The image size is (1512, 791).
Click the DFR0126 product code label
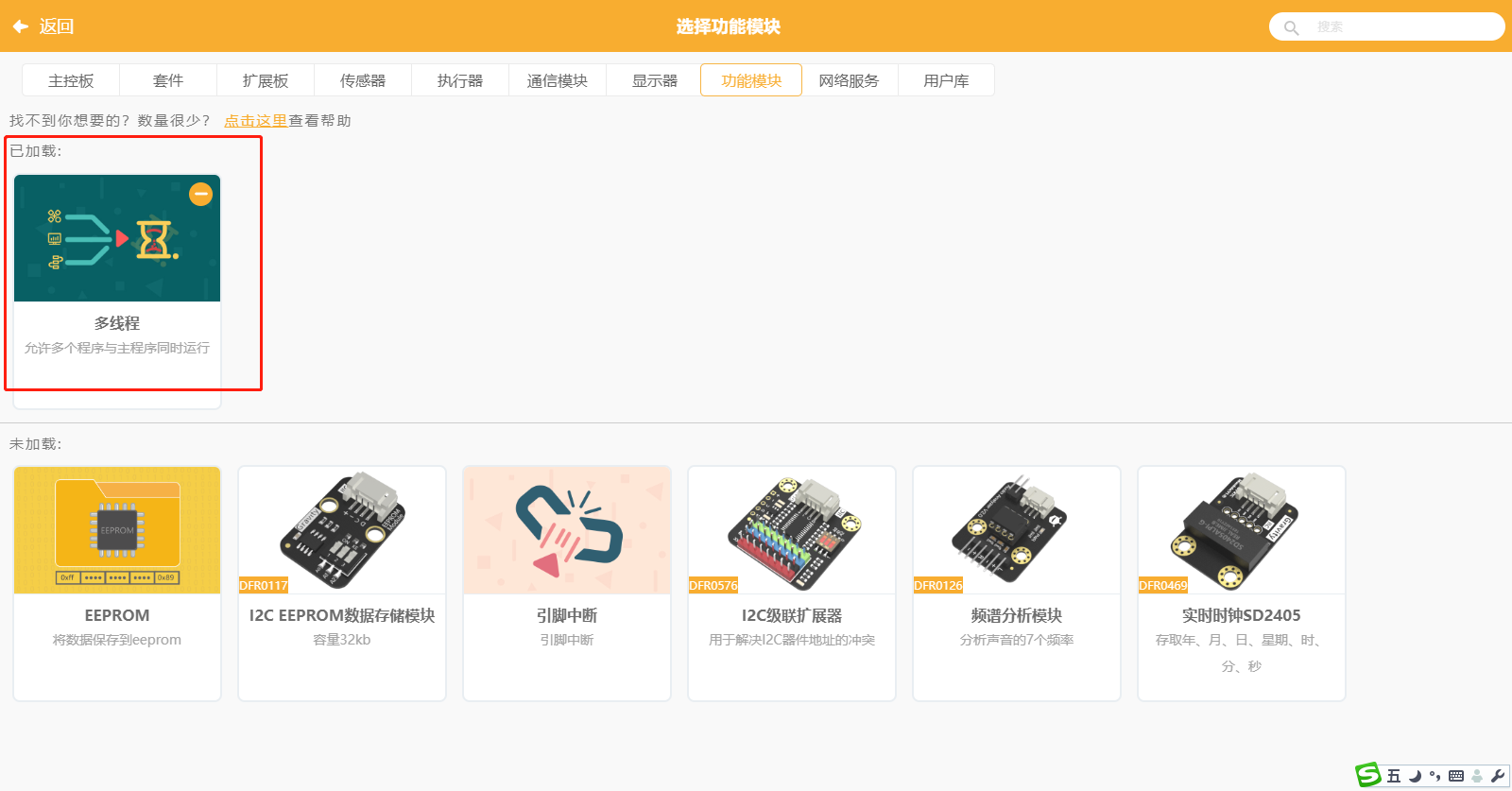(938, 586)
